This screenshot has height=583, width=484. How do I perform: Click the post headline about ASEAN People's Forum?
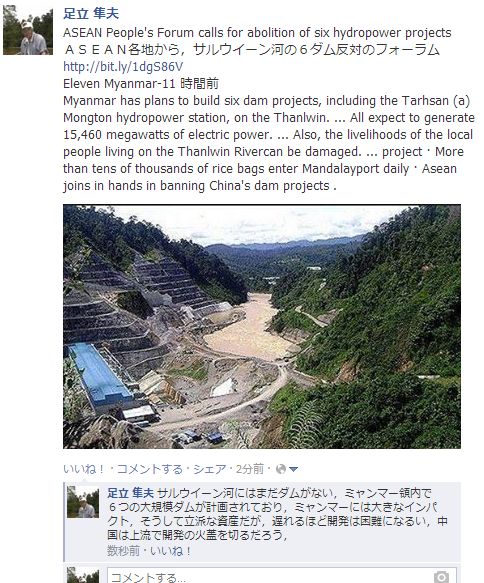[x=257, y=33]
